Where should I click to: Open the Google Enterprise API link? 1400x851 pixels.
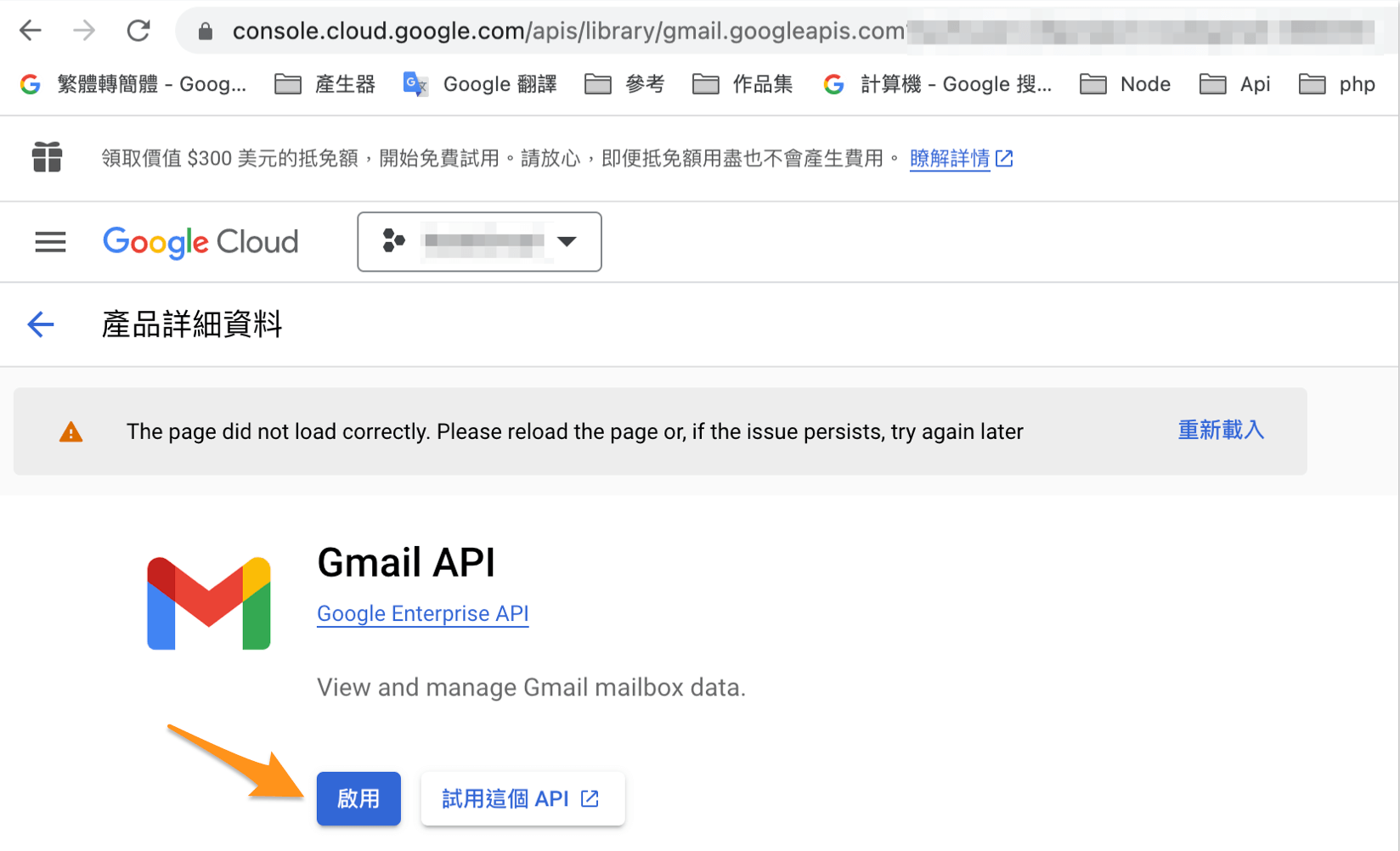(x=422, y=613)
